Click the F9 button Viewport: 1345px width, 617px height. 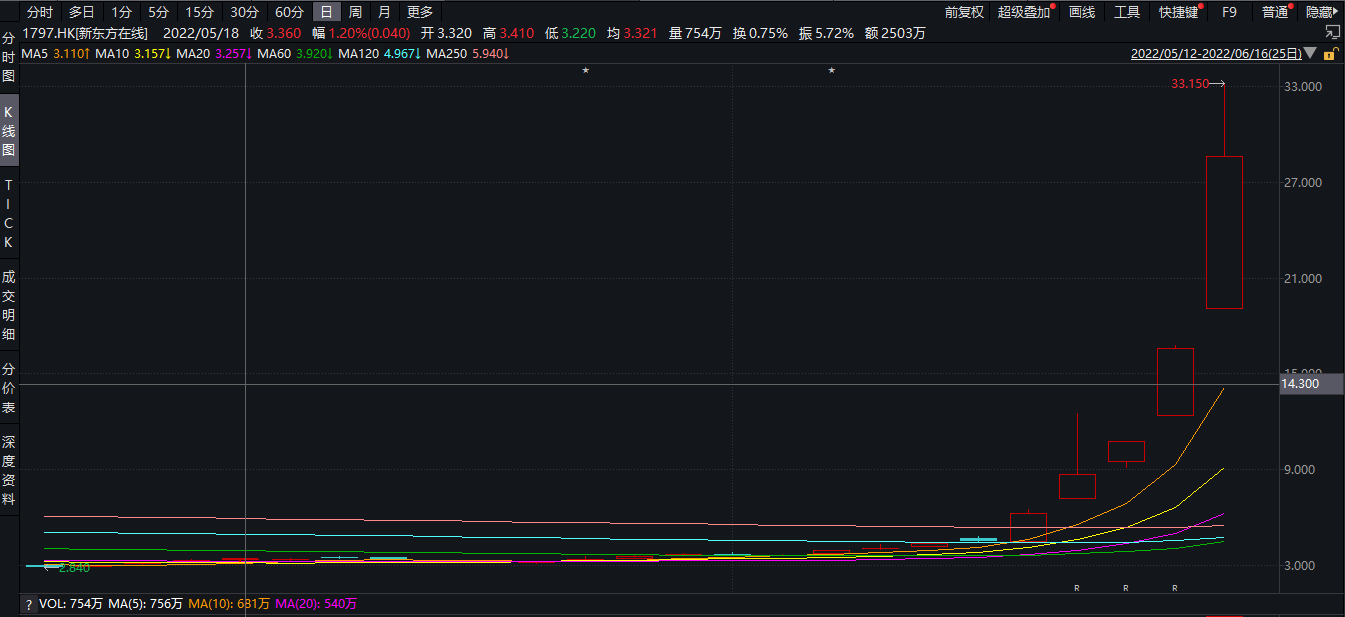tap(1229, 12)
